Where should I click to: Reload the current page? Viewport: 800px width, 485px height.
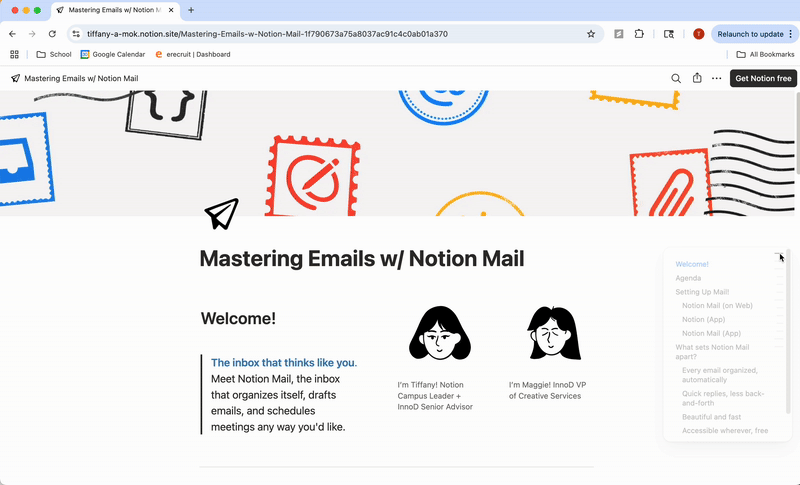(52, 34)
